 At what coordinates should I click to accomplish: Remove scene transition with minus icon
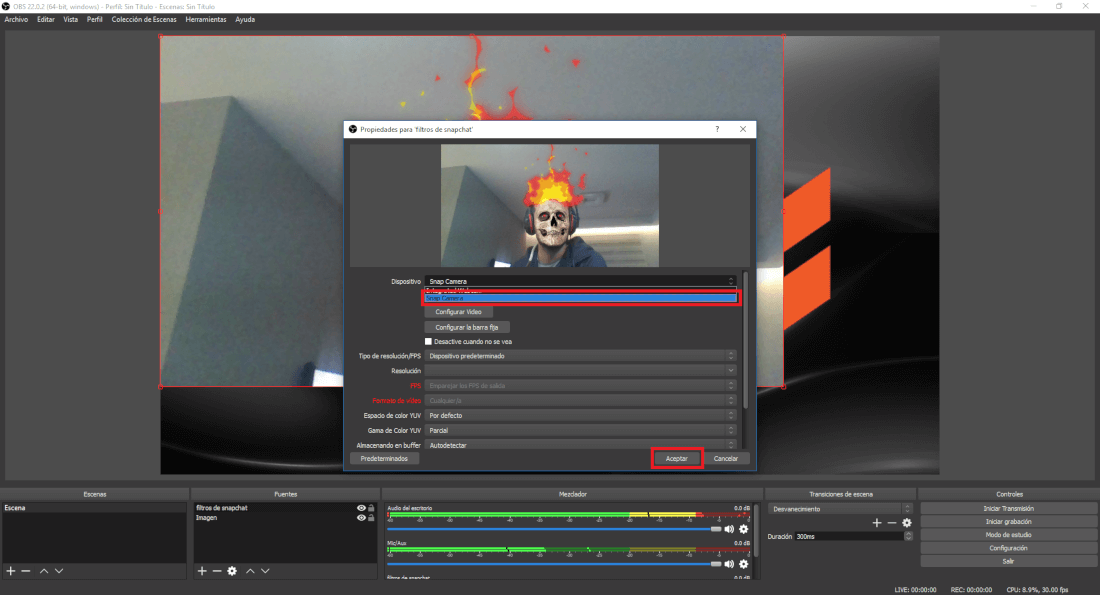point(892,523)
